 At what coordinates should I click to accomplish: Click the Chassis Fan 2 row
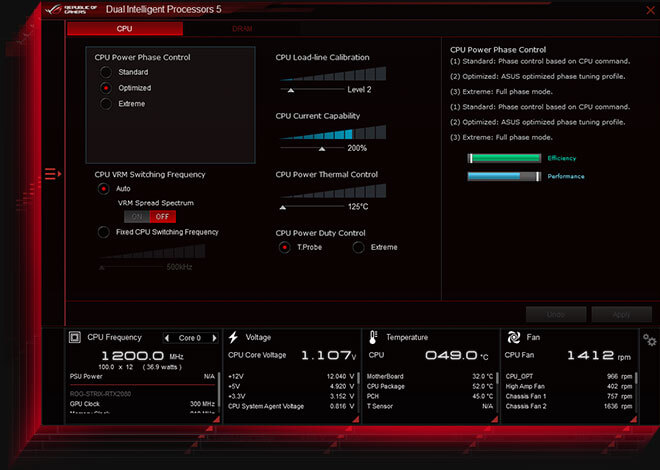569,406
